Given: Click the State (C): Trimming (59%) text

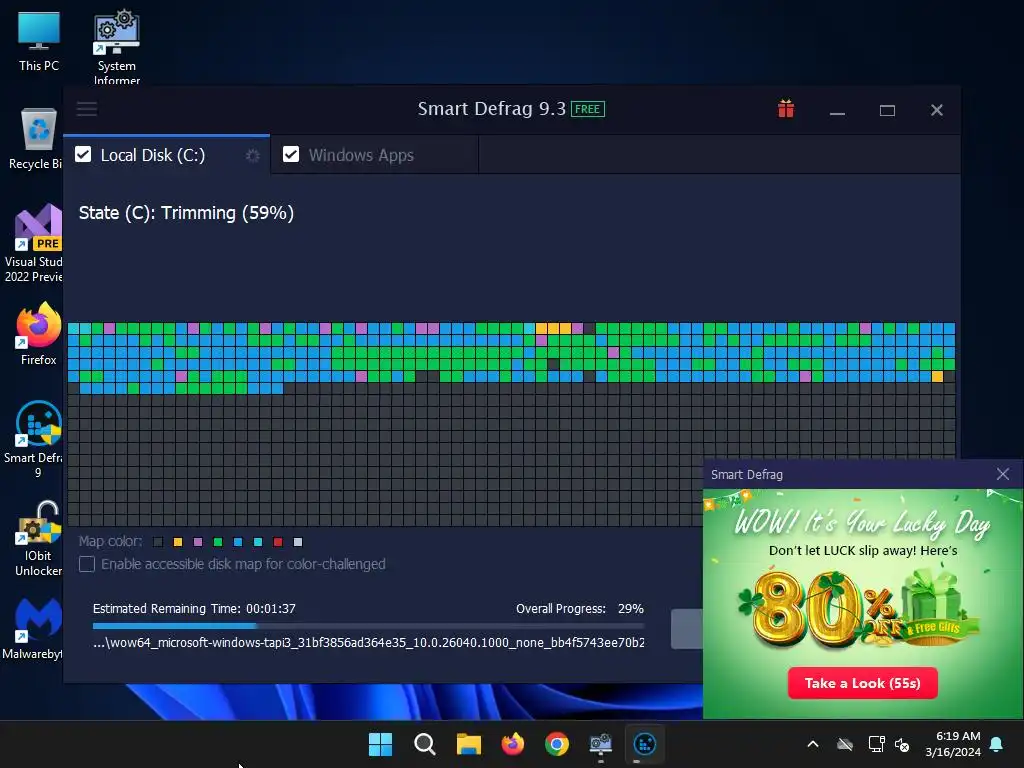Looking at the screenshot, I should point(186,213).
